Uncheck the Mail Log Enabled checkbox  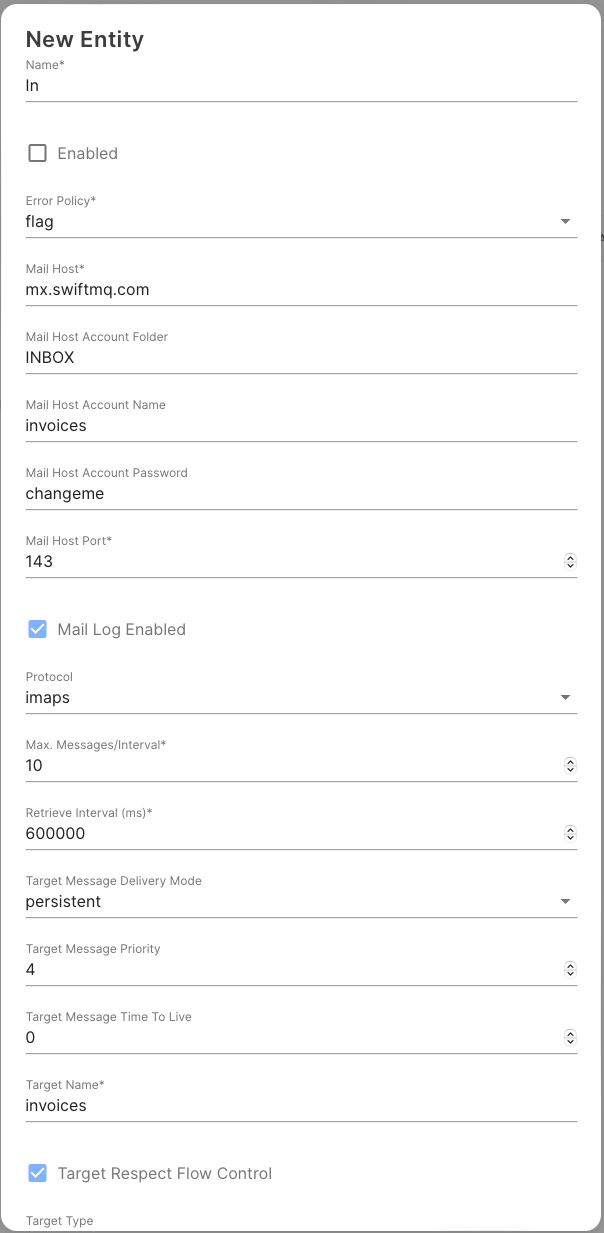38,629
